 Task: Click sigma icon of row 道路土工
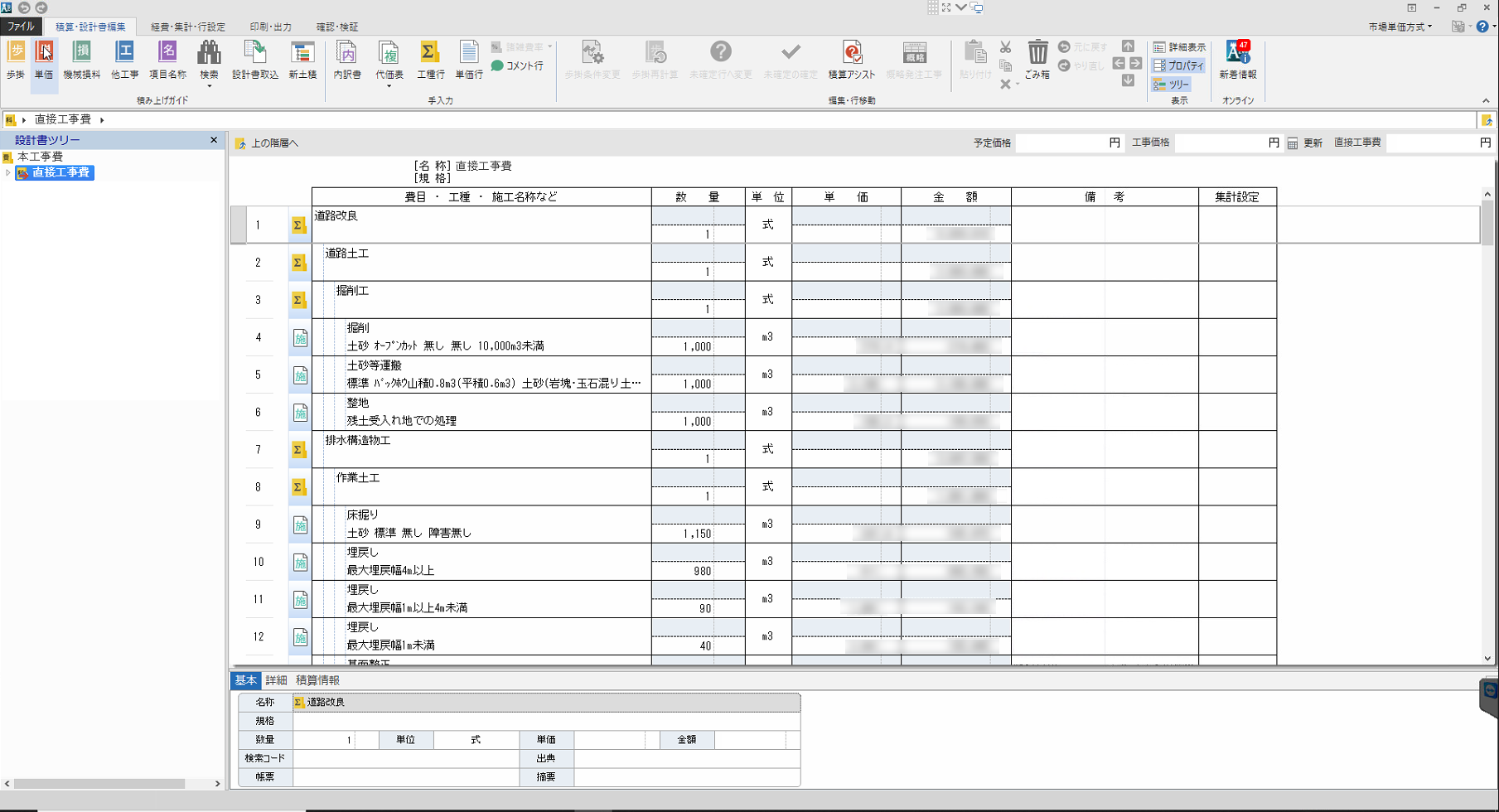tap(298, 263)
